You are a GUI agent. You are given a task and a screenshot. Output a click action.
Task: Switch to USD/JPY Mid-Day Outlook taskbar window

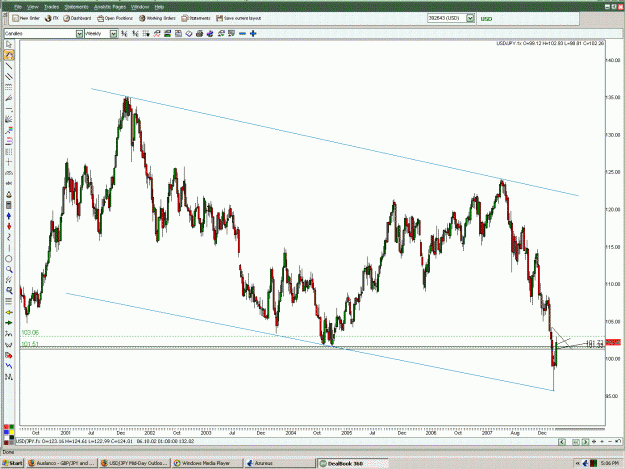coord(134,463)
